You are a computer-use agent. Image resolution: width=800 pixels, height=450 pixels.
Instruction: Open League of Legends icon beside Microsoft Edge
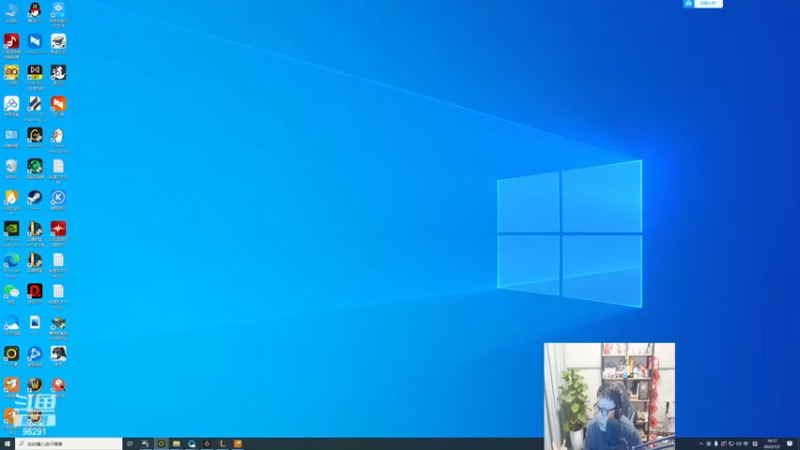coord(35,261)
